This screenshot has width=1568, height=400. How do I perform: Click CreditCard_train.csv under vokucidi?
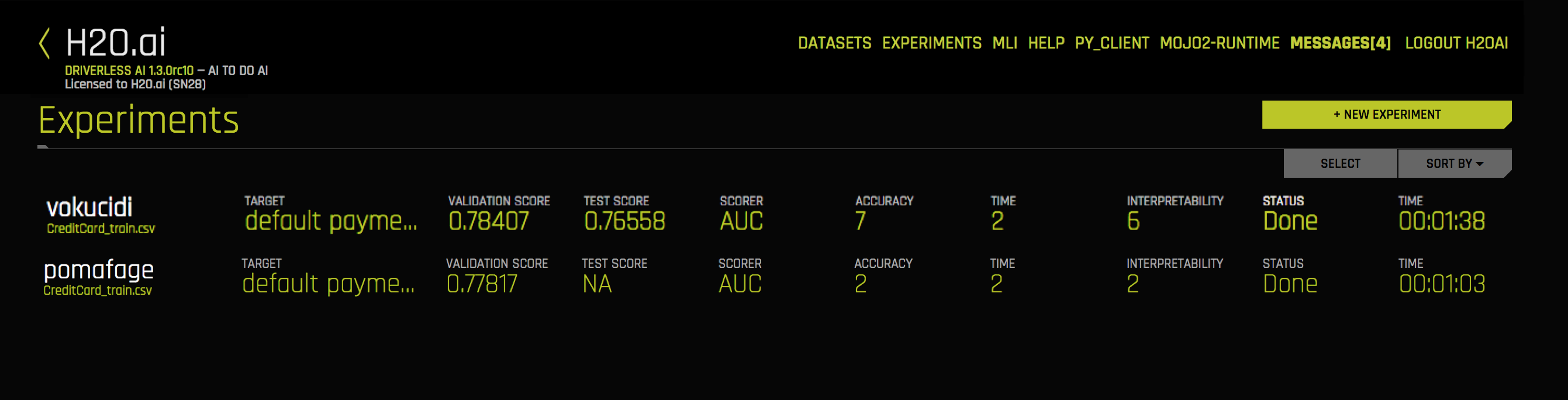click(x=101, y=228)
